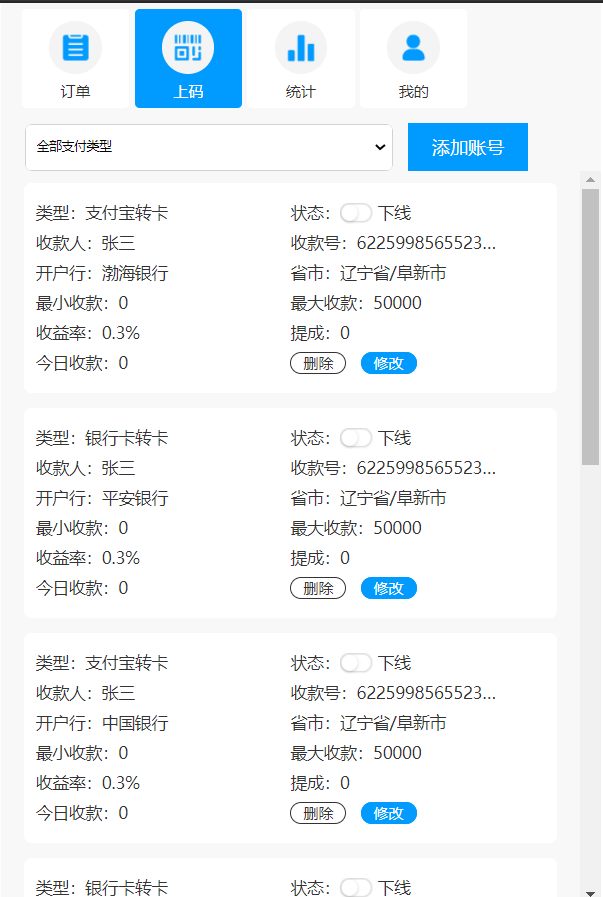Click the scrollbar down arrow
Image resolution: width=603 pixels, height=897 pixels.
pyautogui.click(x=590, y=892)
